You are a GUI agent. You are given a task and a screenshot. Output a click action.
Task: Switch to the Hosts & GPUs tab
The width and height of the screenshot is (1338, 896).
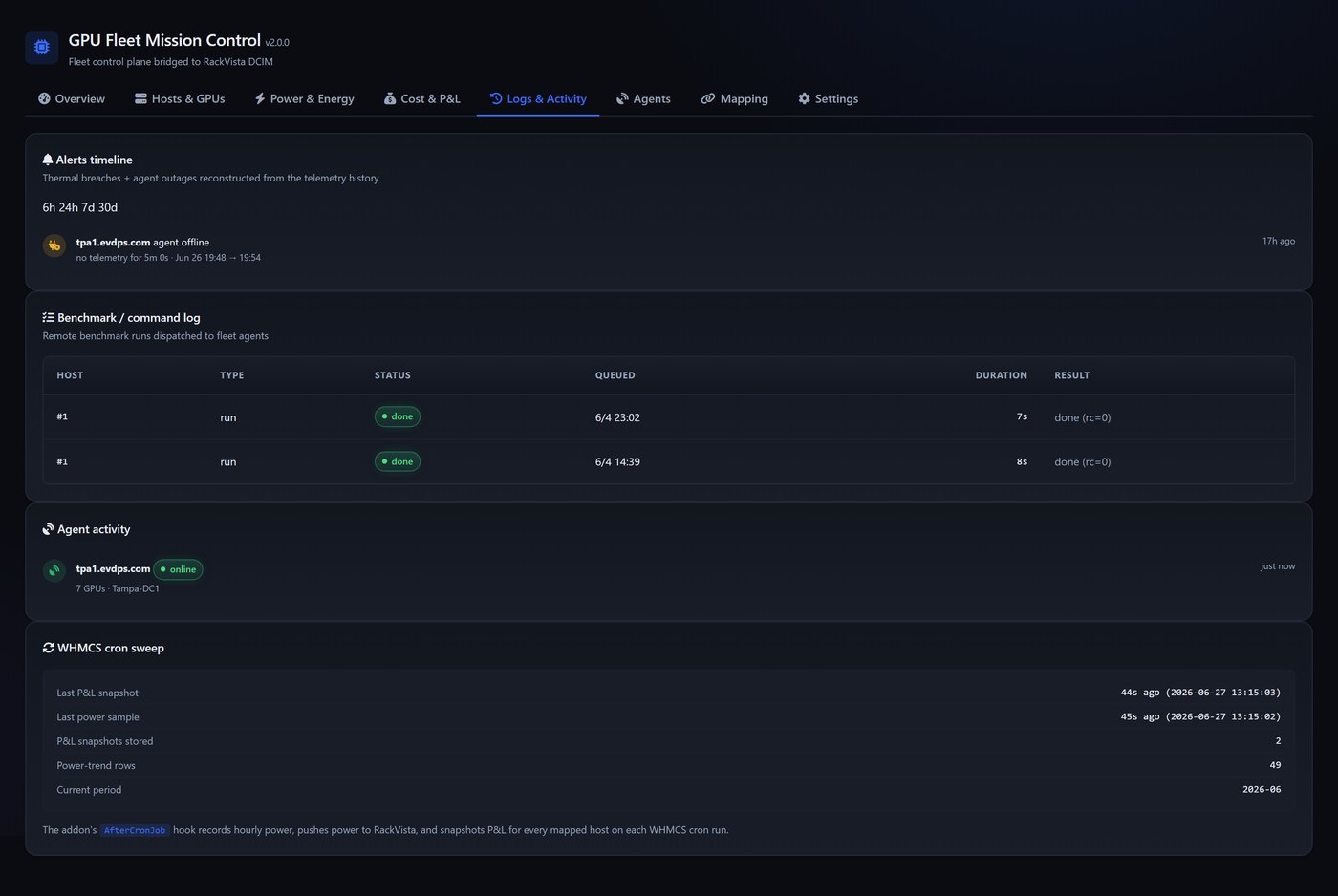[180, 98]
